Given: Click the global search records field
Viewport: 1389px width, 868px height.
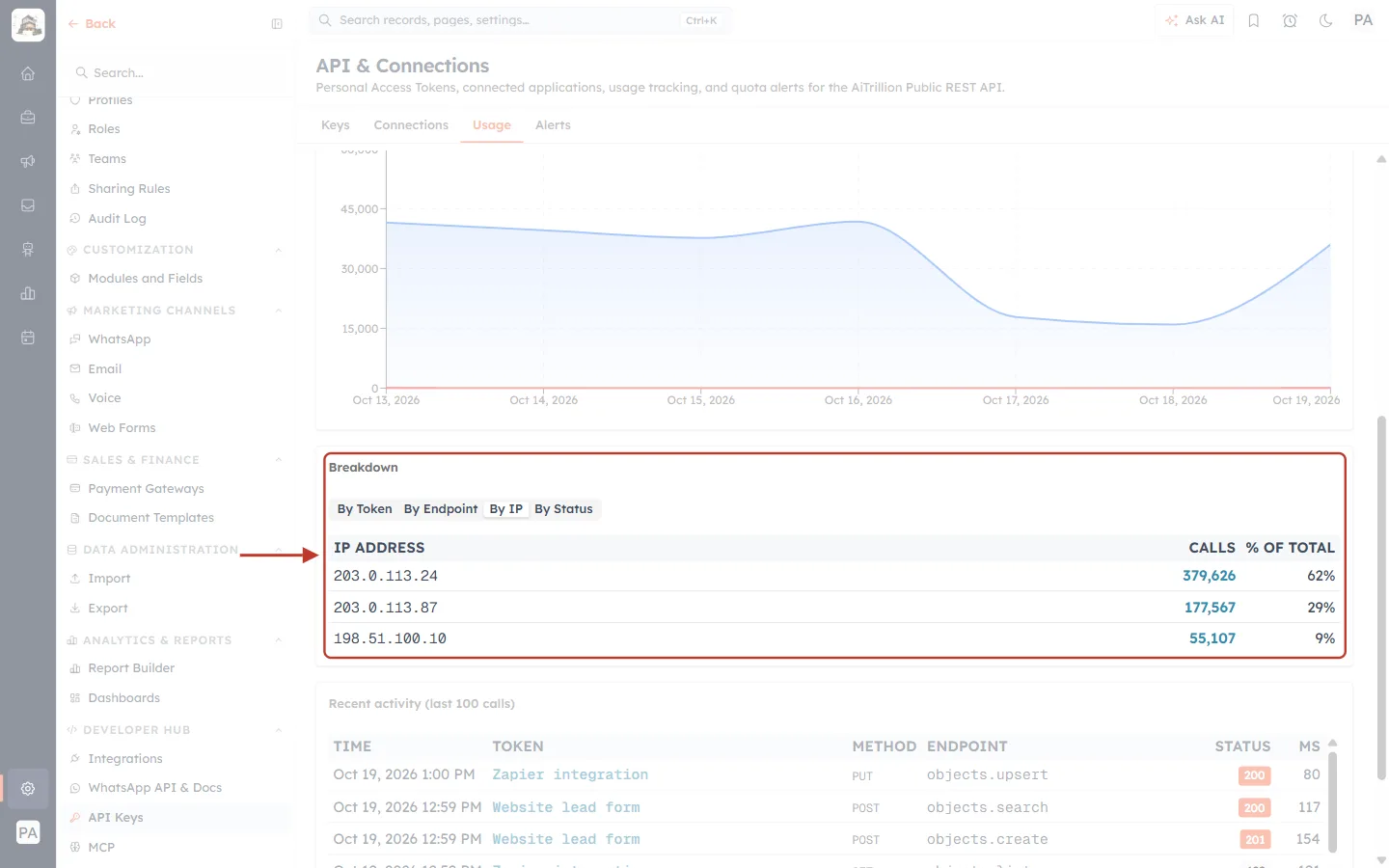Looking at the screenshot, I should pyautogui.click(x=520, y=20).
